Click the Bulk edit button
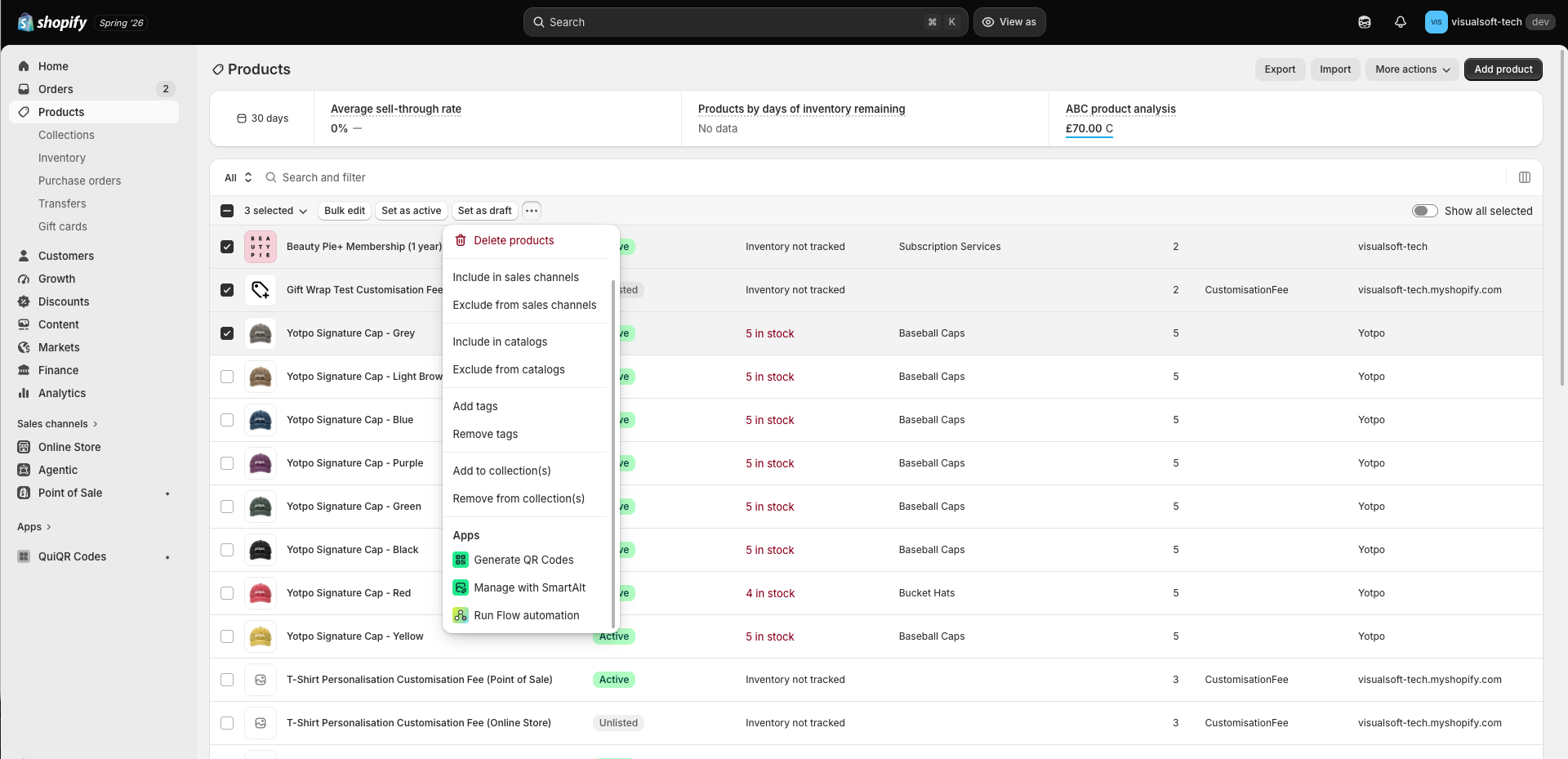 (x=345, y=211)
